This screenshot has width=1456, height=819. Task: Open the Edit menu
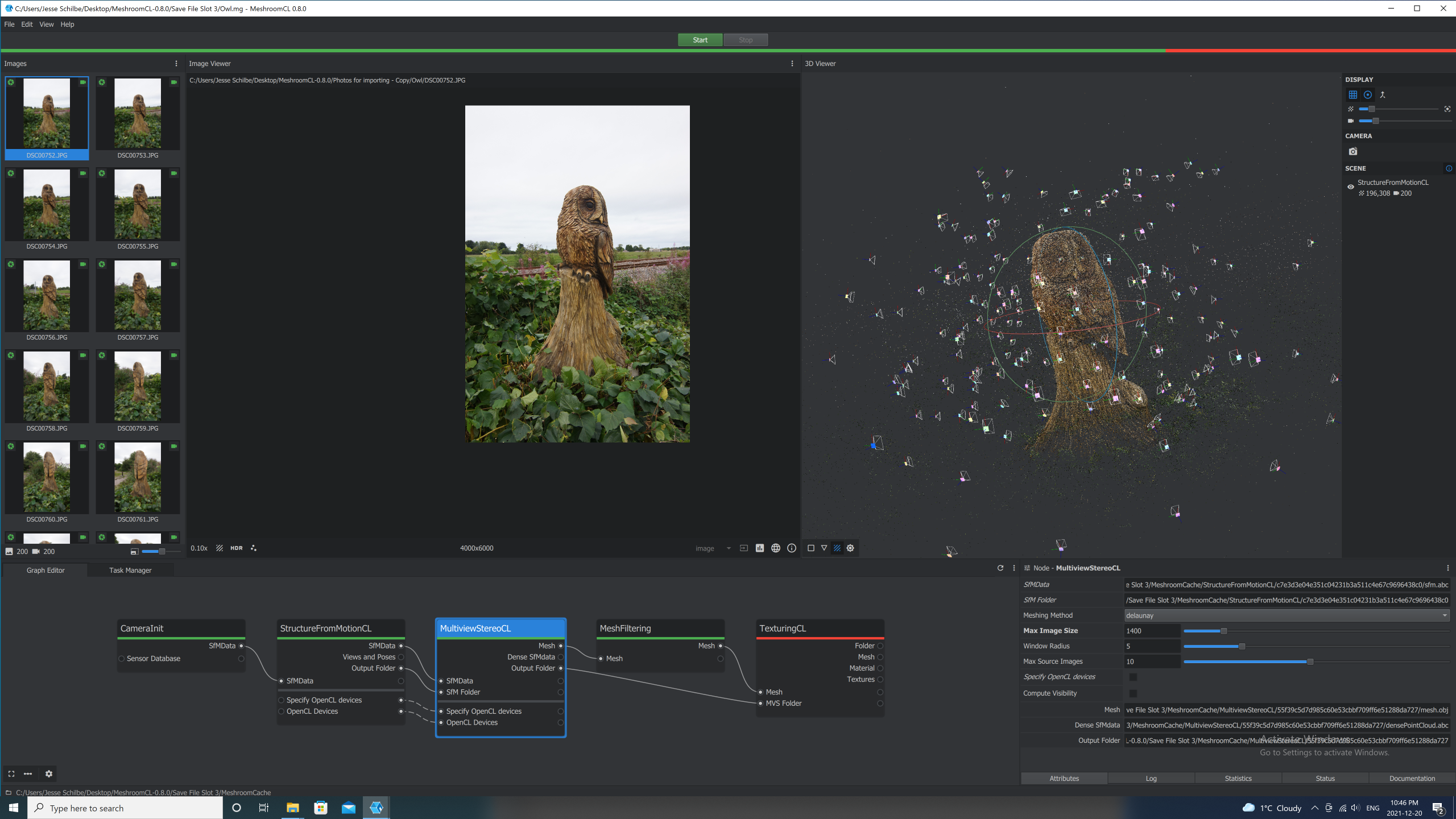[27, 24]
